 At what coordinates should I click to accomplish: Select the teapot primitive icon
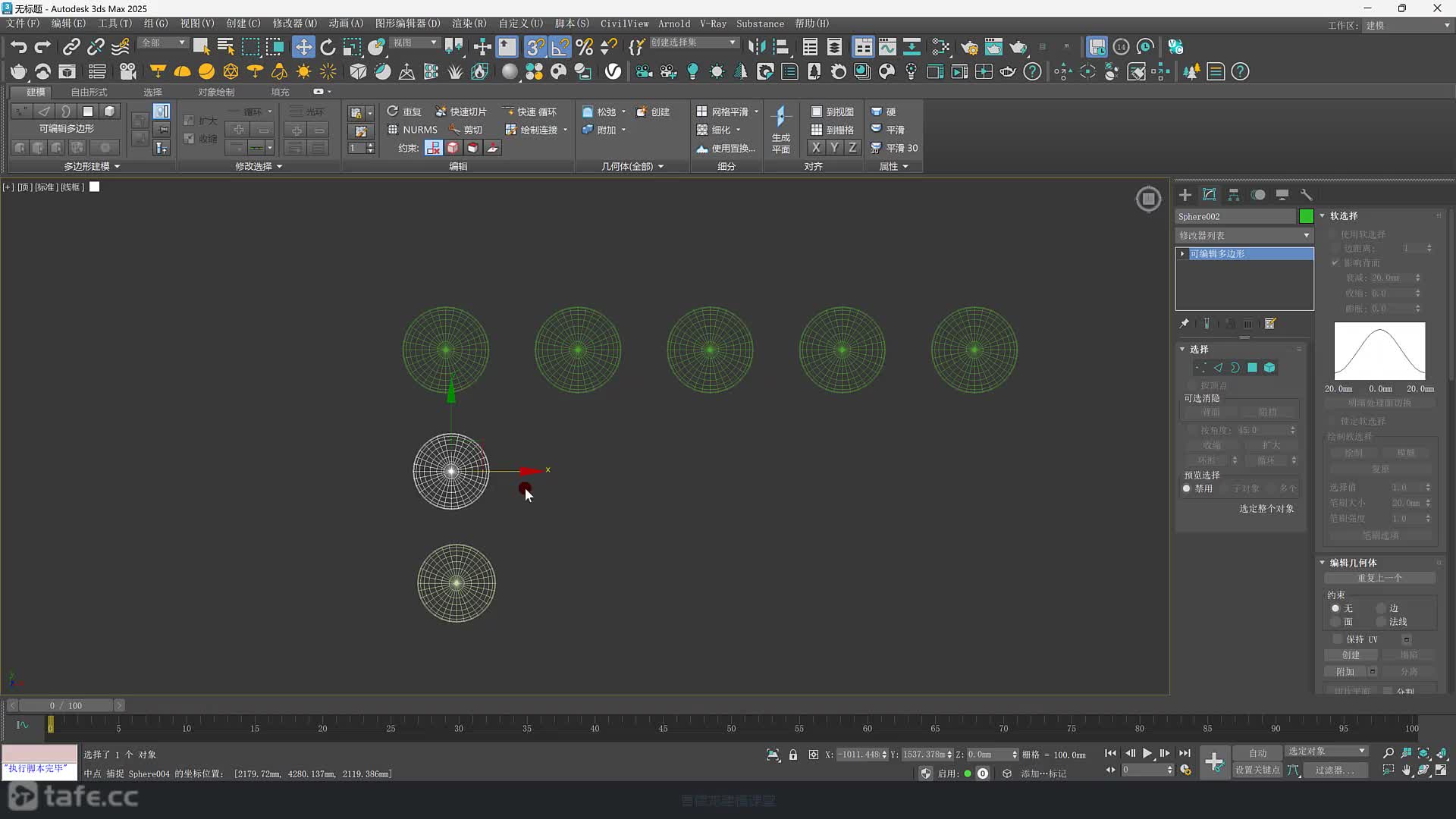[x=18, y=71]
